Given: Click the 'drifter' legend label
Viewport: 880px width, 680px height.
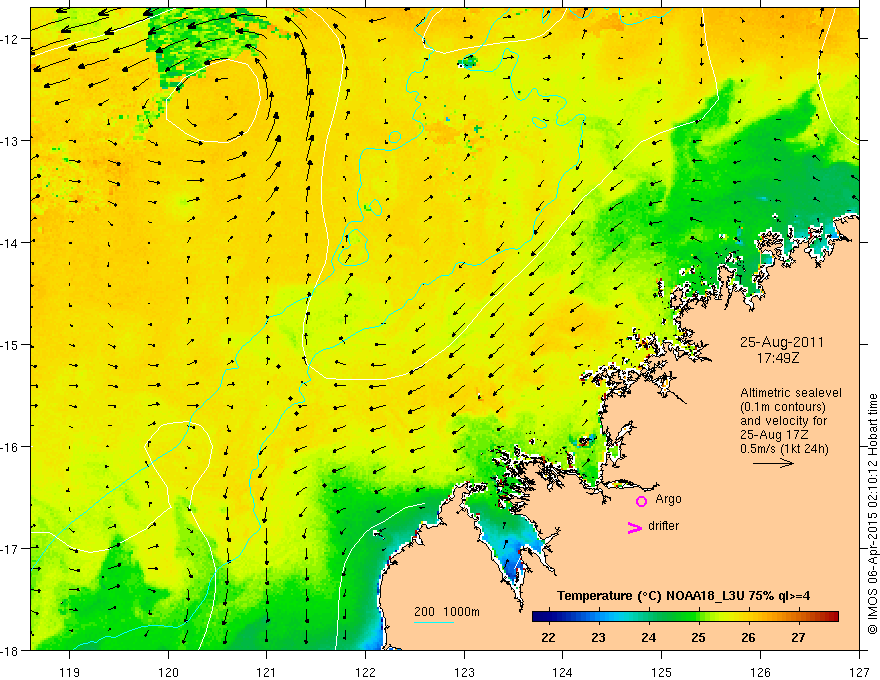Looking at the screenshot, I should coord(663,526).
